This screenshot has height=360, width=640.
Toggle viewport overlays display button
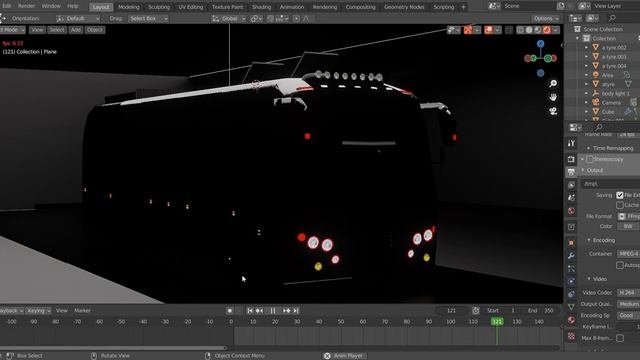pyautogui.click(x=489, y=30)
